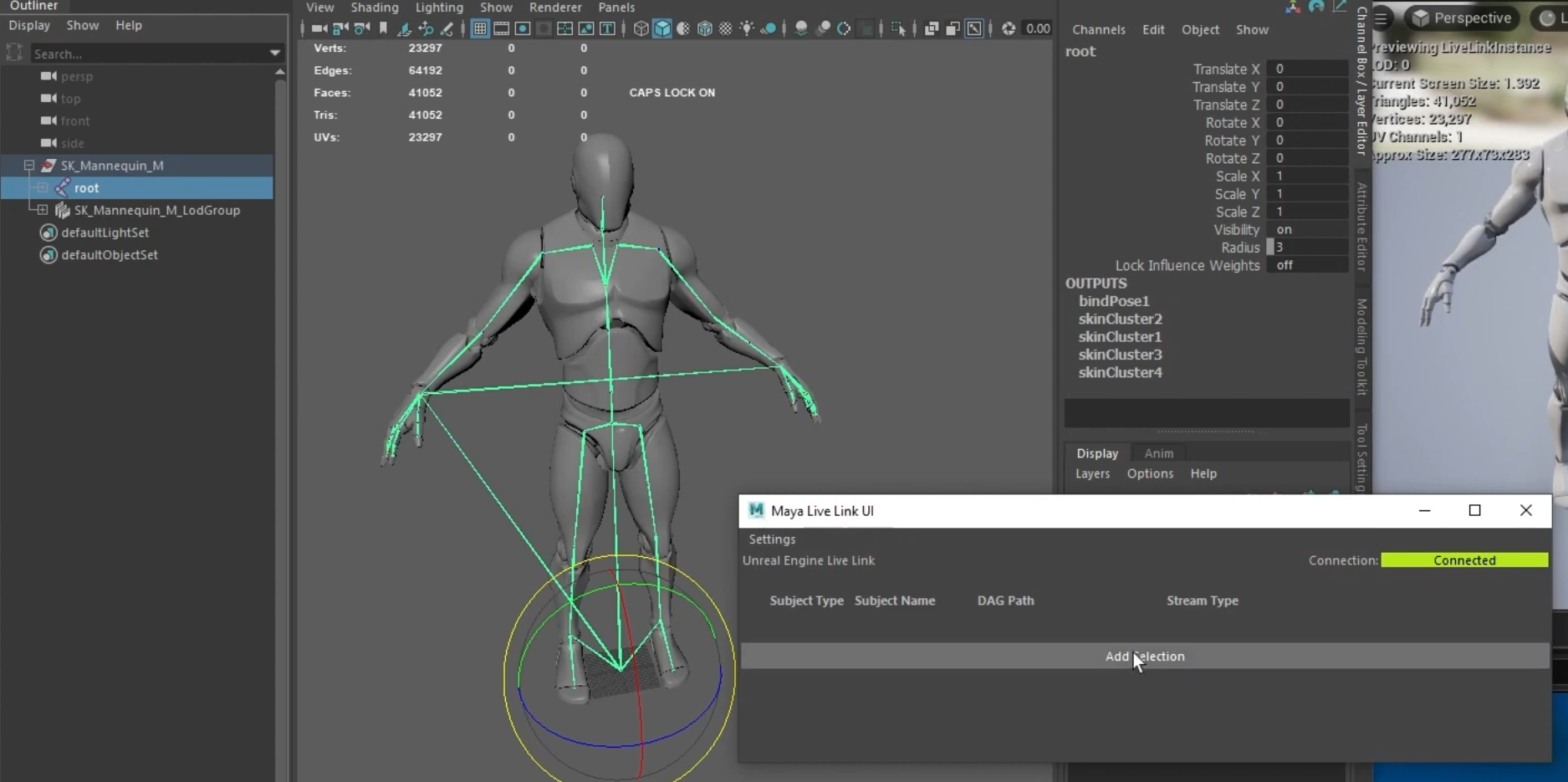Toggle the textured checker display icon
This screenshot has height=782, width=1568.
click(x=726, y=28)
